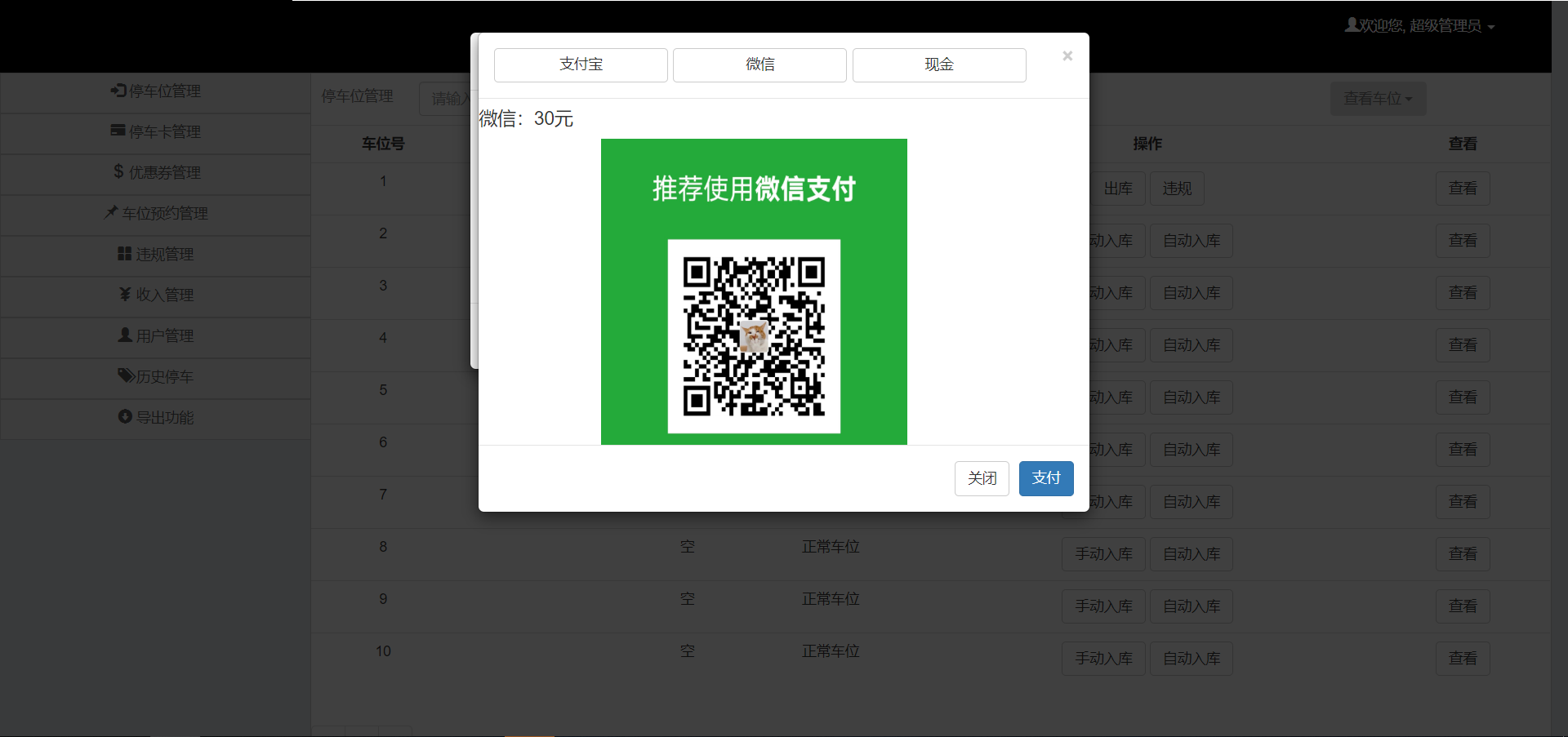The width and height of the screenshot is (1568, 737).
Task: Choose the 现金 payment tab
Action: coord(939,65)
